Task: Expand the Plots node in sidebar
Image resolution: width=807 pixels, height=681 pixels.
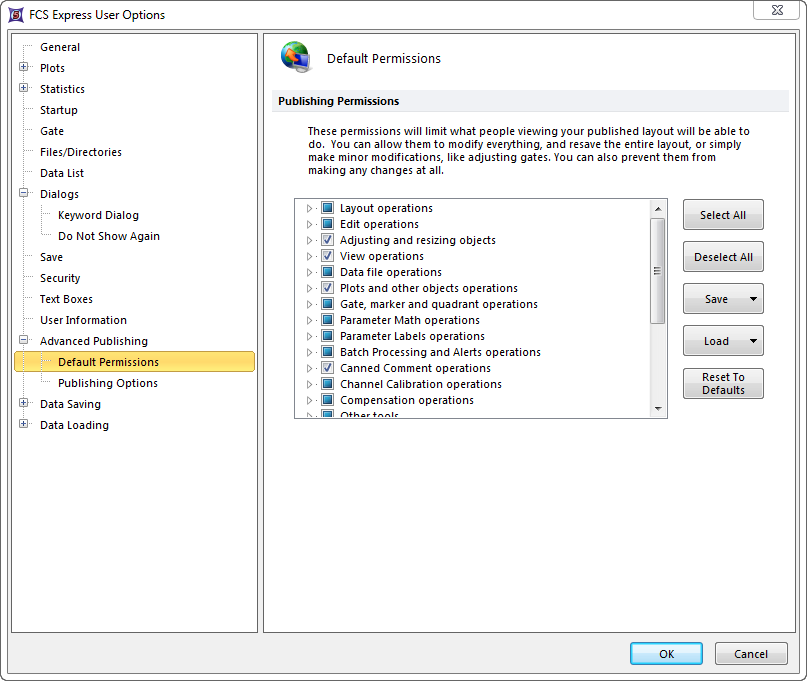Action: (23, 68)
